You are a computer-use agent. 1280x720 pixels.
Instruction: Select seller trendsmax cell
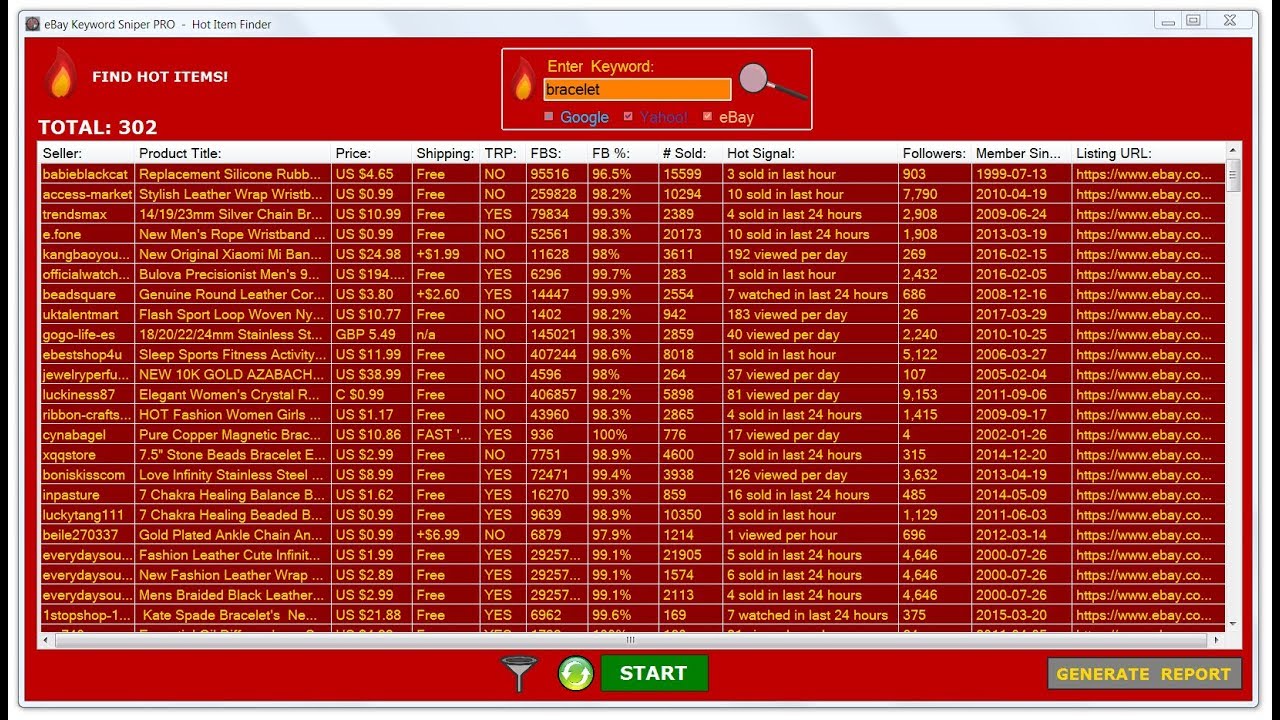[x=87, y=214]
